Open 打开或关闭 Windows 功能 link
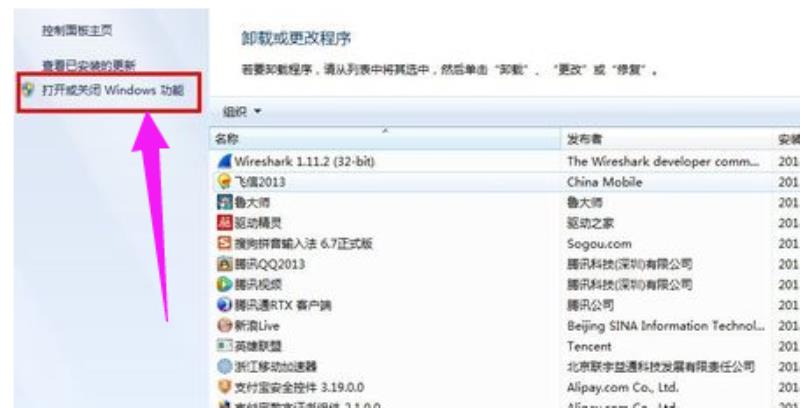Screen dimensions: 800x408 click(x=113, y=91)
